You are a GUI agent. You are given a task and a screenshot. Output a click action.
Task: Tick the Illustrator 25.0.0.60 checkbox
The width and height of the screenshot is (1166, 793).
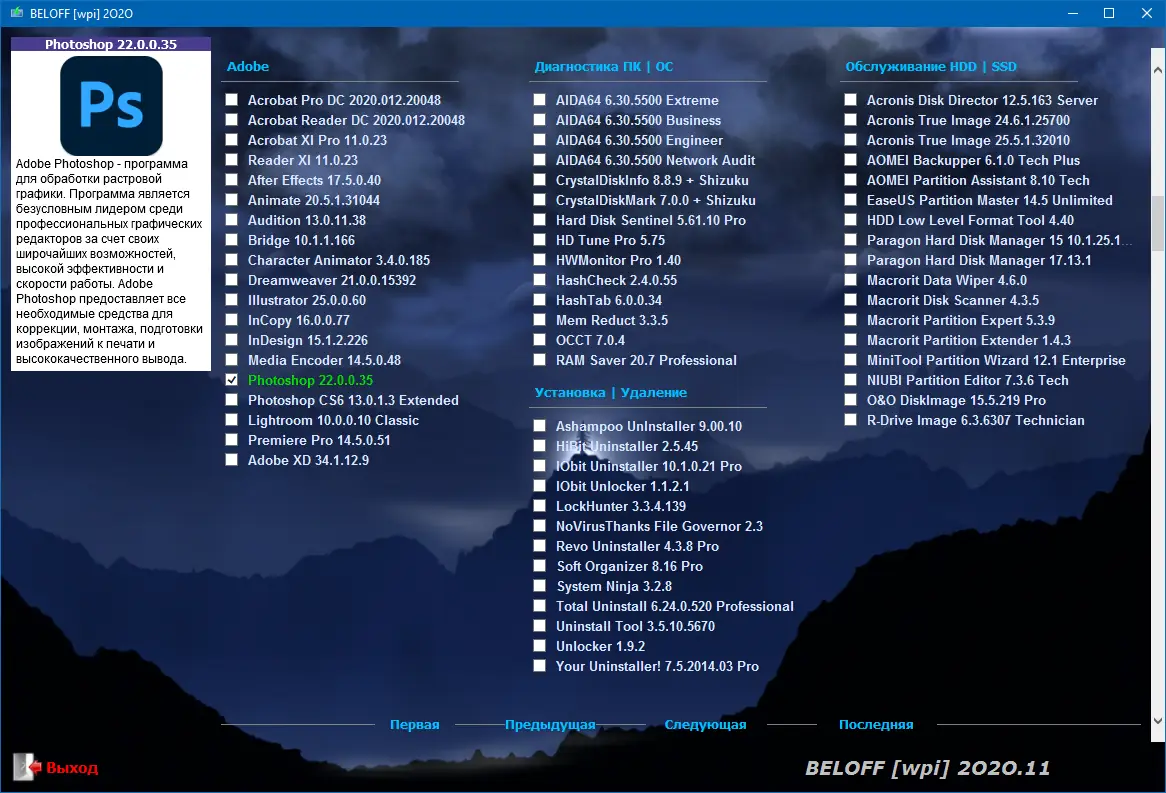click(232, 300)
